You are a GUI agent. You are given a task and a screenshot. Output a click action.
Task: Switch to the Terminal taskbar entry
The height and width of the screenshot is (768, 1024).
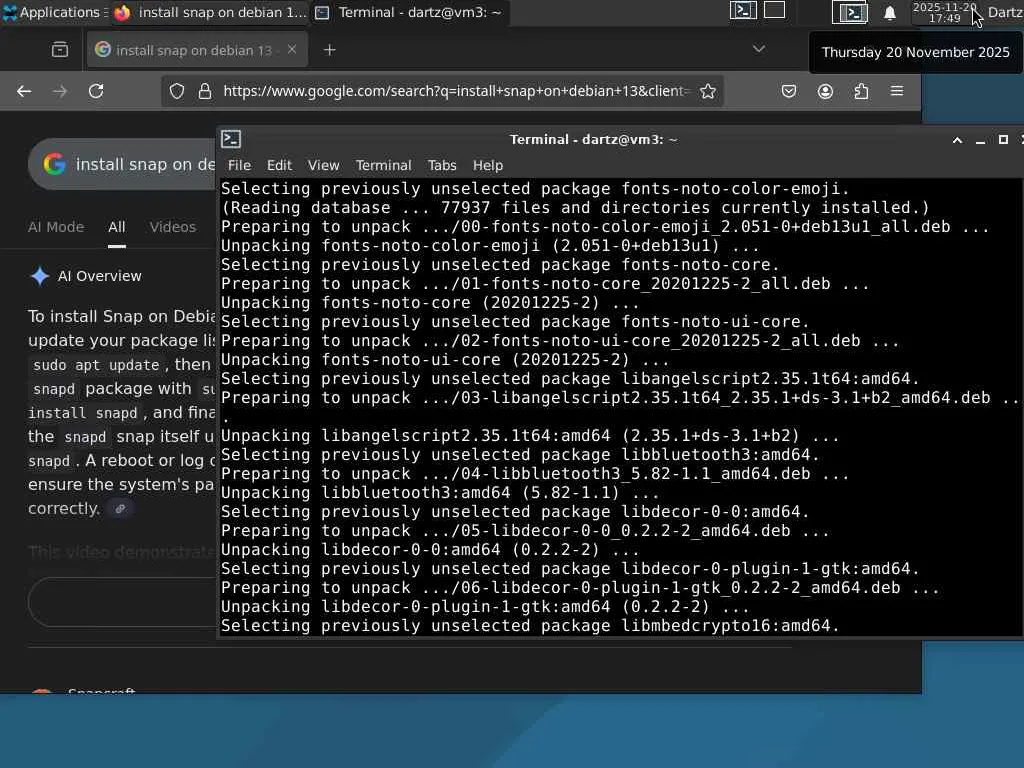point(409,12)
